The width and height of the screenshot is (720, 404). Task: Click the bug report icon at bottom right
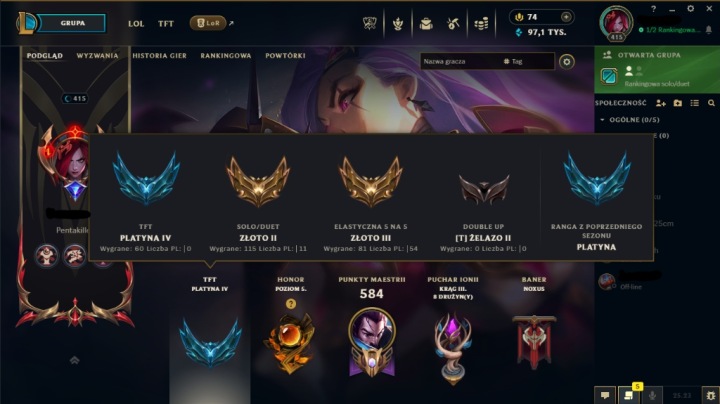click(x=711, y=395)
